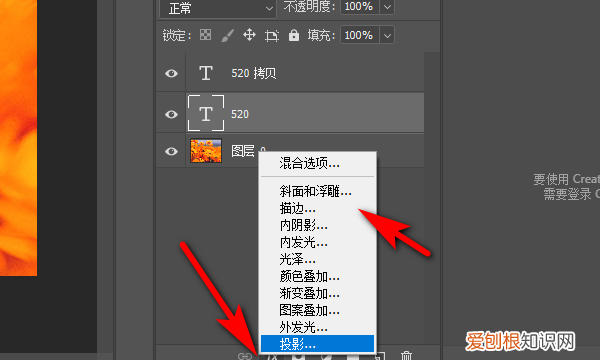Click the flower thumbnail of 图层 0
The height and width of the screenshot is (360, 600).
206,151
